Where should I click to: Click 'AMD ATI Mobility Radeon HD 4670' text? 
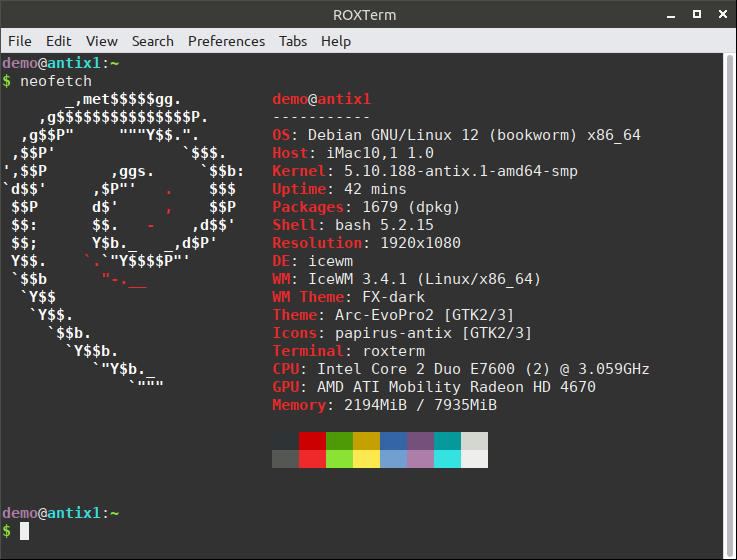click(x=456, y=387)
